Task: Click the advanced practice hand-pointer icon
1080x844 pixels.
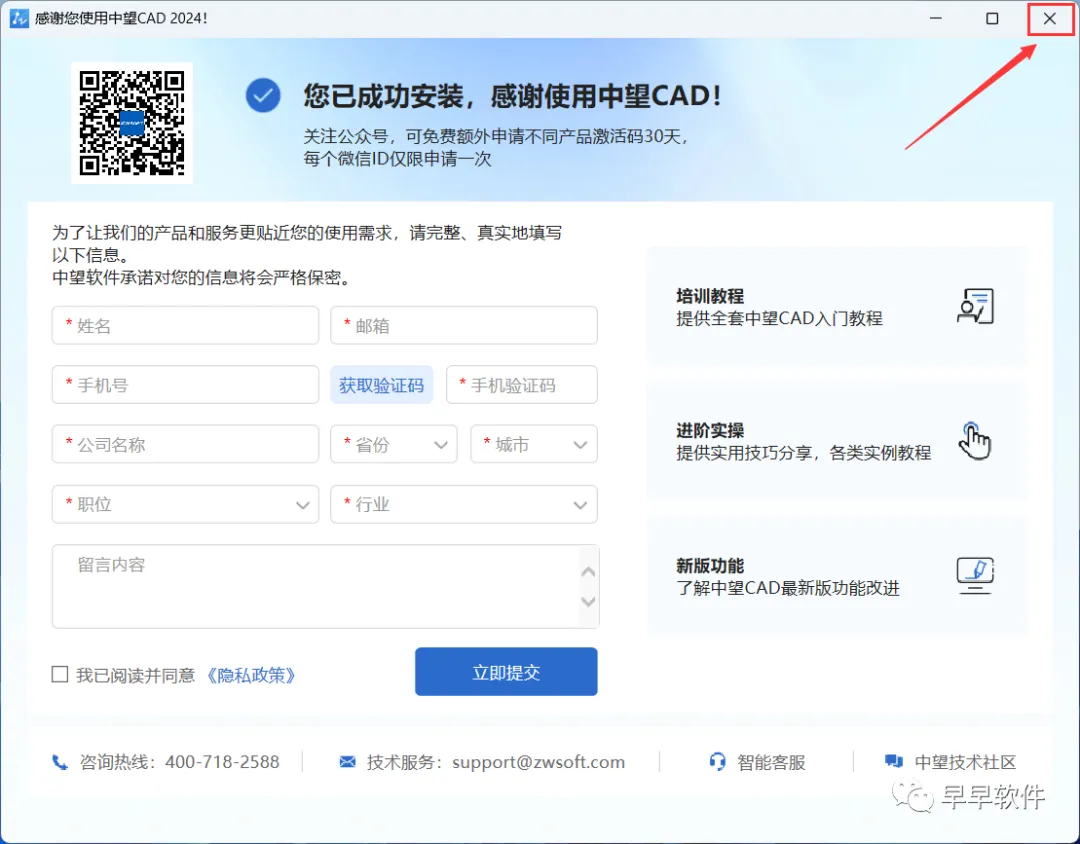Action: click(974, 441)
